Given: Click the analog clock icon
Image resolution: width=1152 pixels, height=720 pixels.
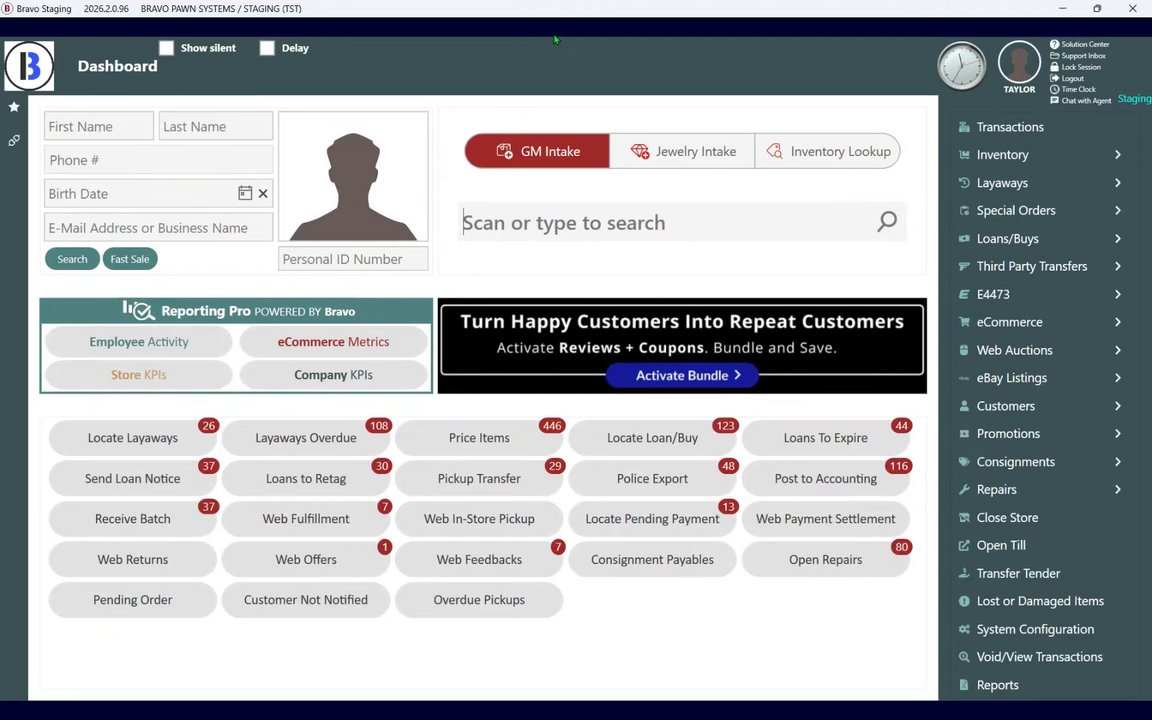Looking at the screenshot, I should pos(962,67).
